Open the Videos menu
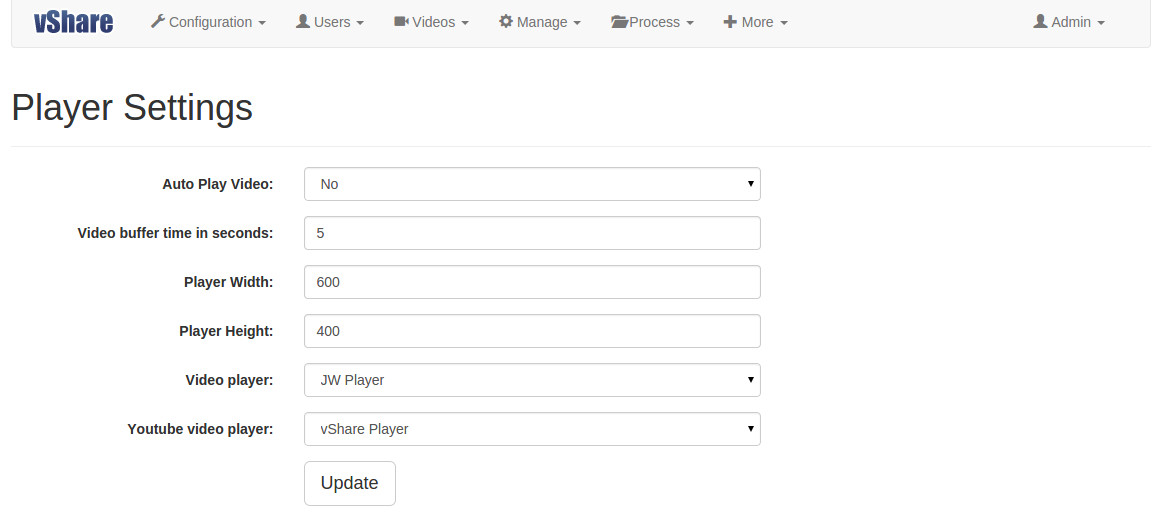 click(x=431, y=22)
